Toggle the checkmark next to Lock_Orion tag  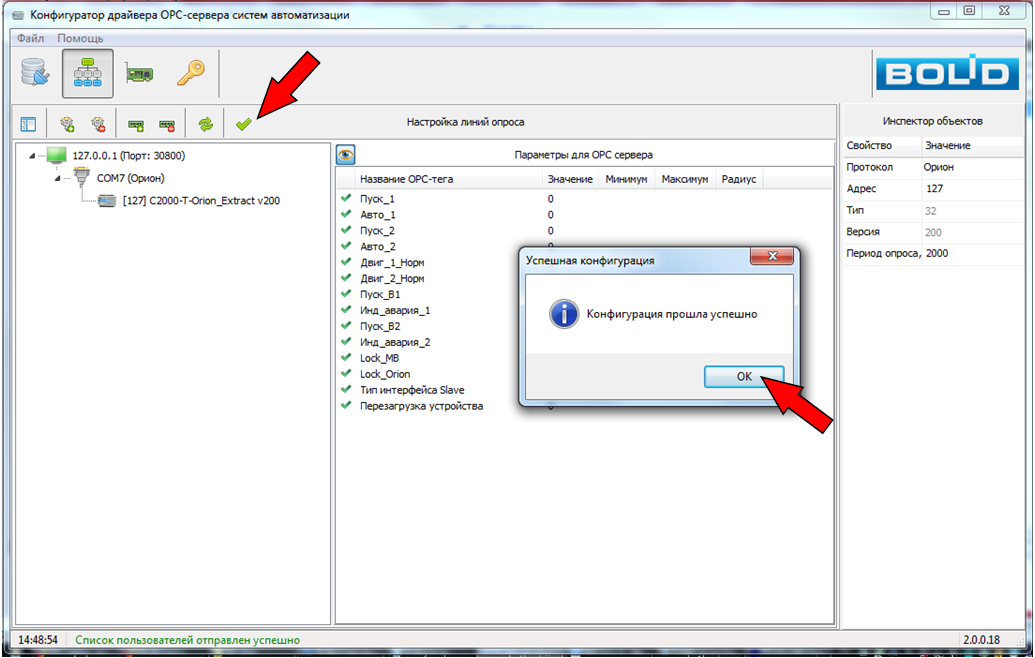tap(346, 374)
